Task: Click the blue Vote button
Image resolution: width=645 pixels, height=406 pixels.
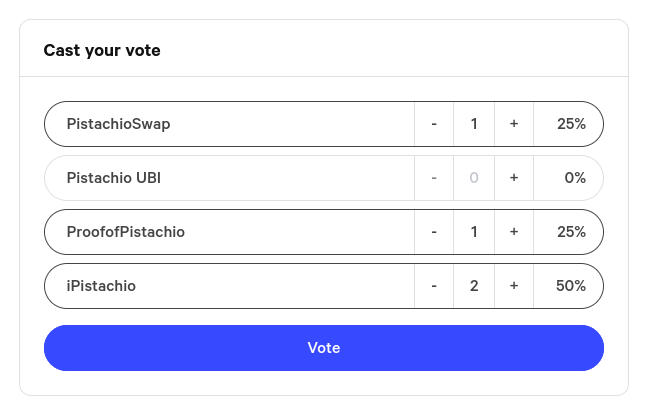Action: pyautogui.click(x=323, y=348)
